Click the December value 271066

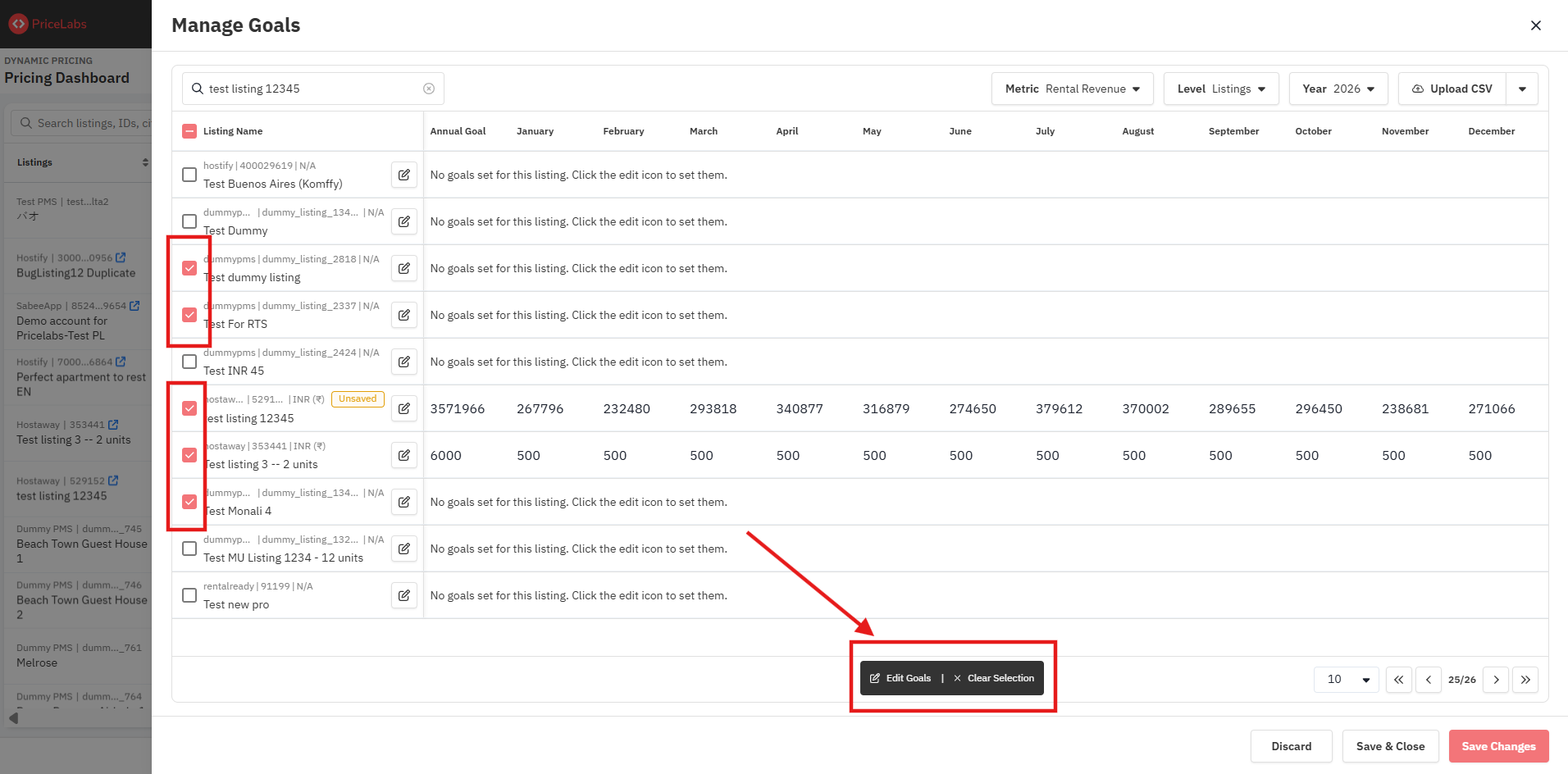point(1492,408)
